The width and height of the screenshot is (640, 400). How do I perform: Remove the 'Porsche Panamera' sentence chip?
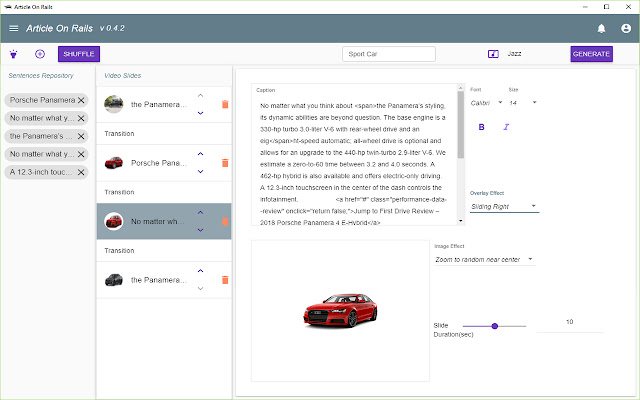click(81, 100)
